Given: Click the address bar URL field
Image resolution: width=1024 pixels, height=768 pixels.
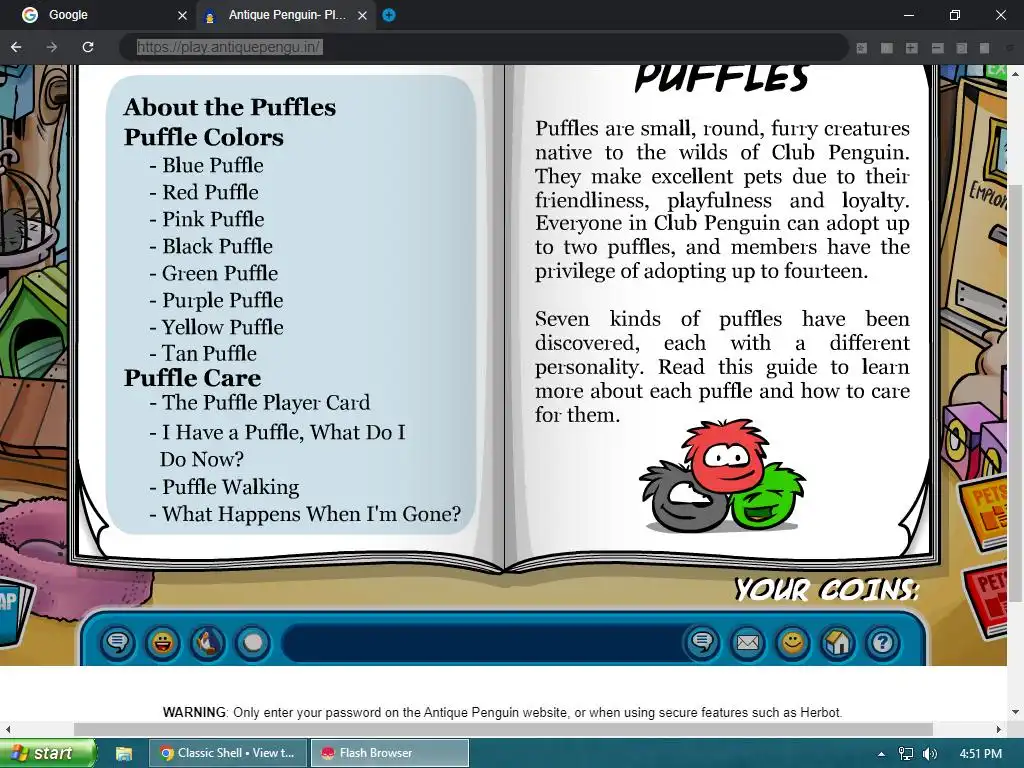Looking at the screenshot, I should coord(483,47).
